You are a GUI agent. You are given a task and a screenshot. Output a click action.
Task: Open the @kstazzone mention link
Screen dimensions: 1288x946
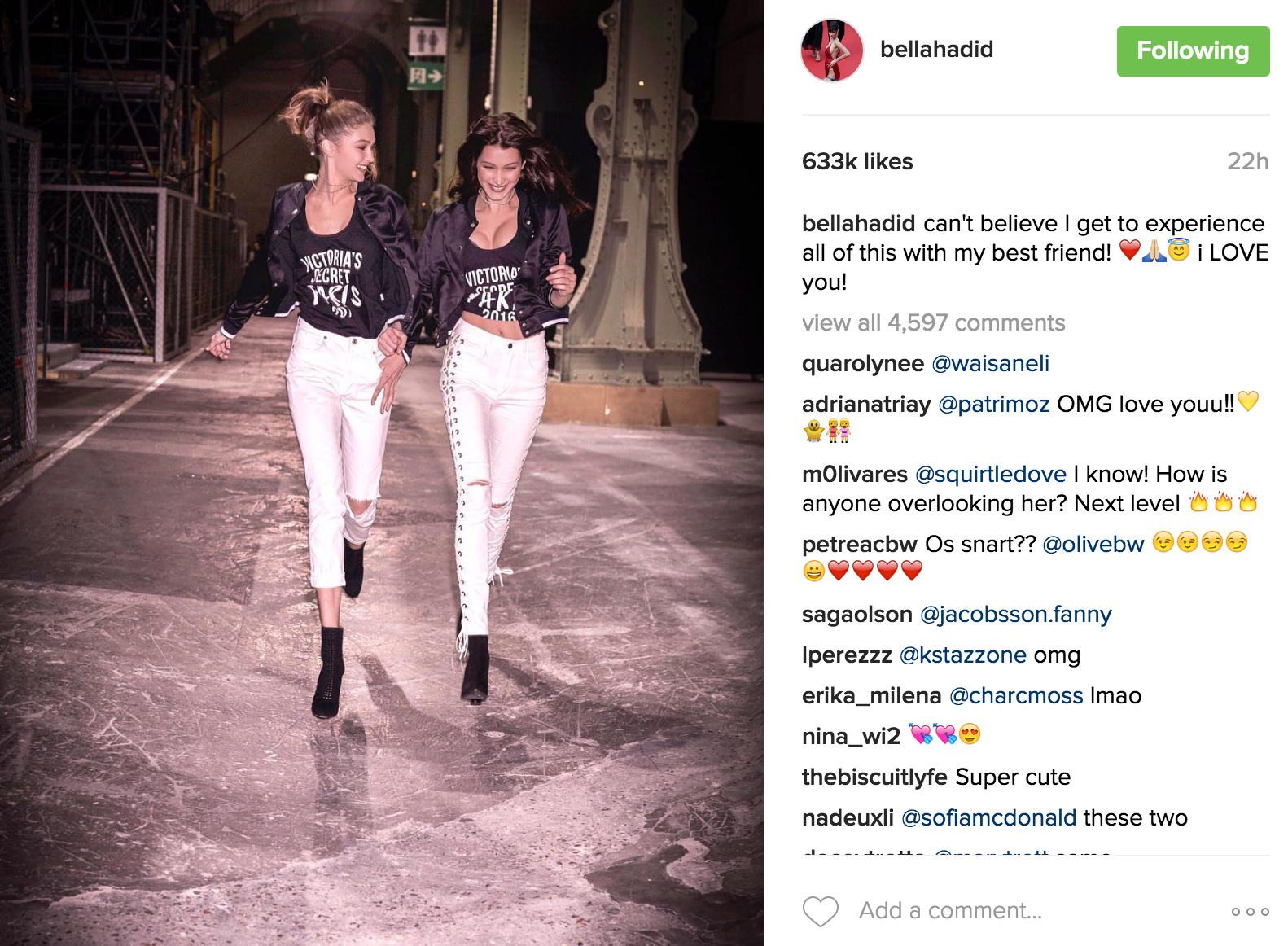(963, 655)
